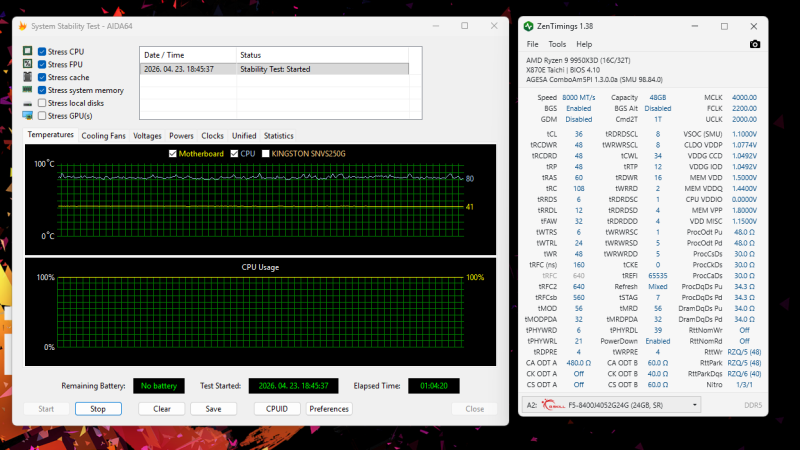Click the temperature graph area
The width and height of the screenshot is (800, 450).
point(260,200)
